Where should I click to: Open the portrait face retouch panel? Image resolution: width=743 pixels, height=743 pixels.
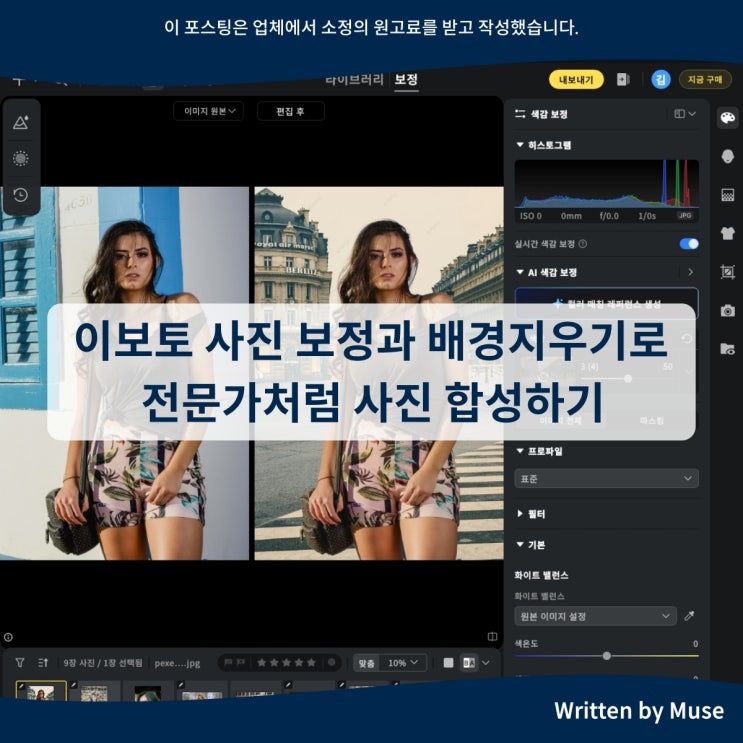(x=727, y=156)
